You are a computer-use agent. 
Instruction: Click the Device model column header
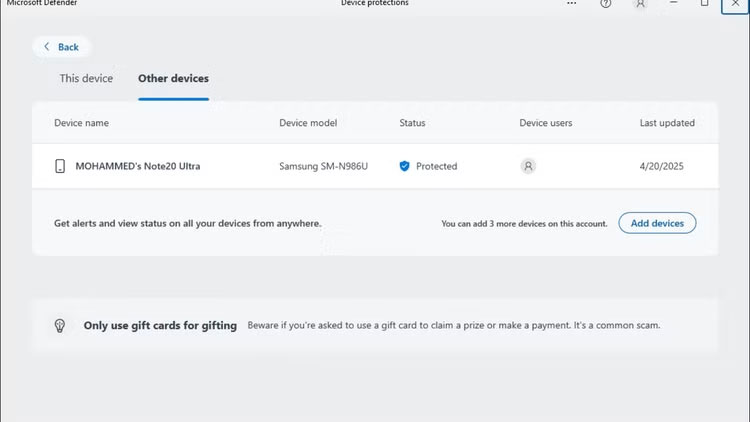point(308,123)
